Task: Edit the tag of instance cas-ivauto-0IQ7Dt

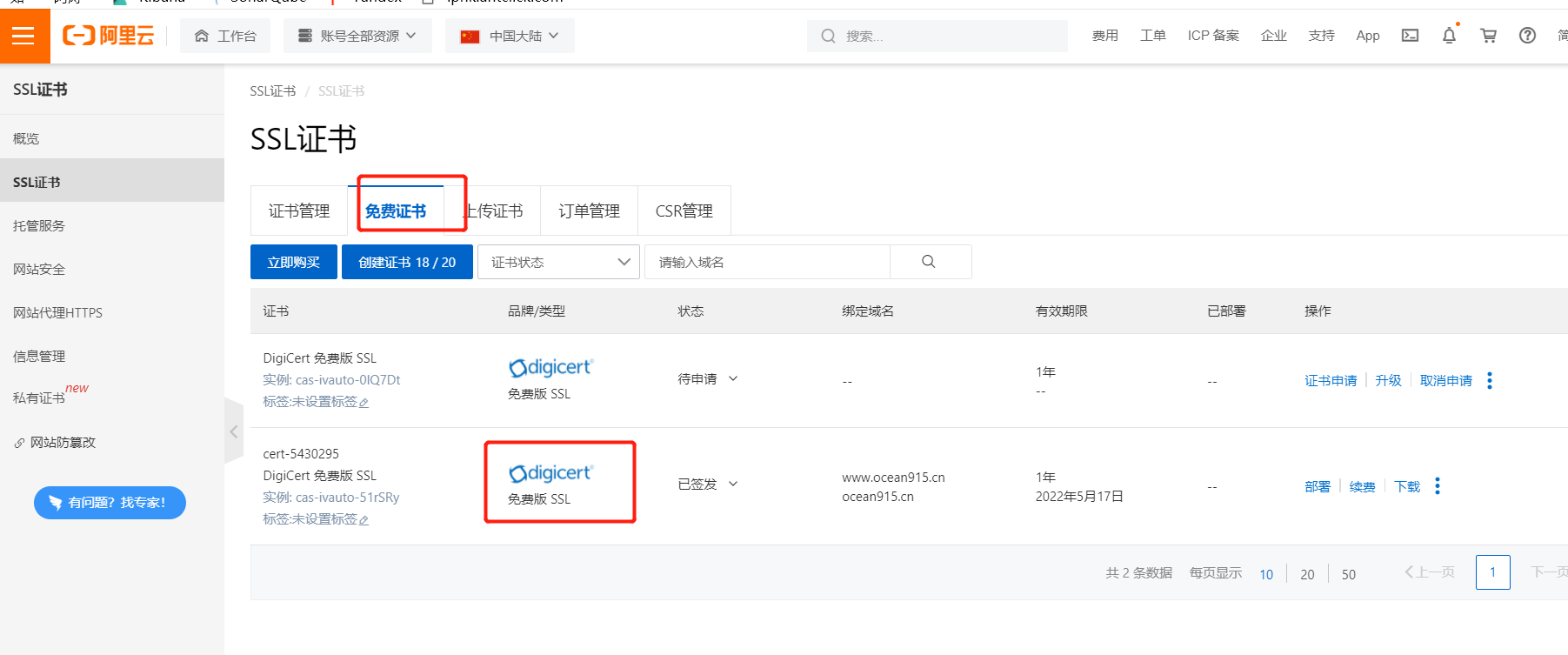Action: click(364, 403)
